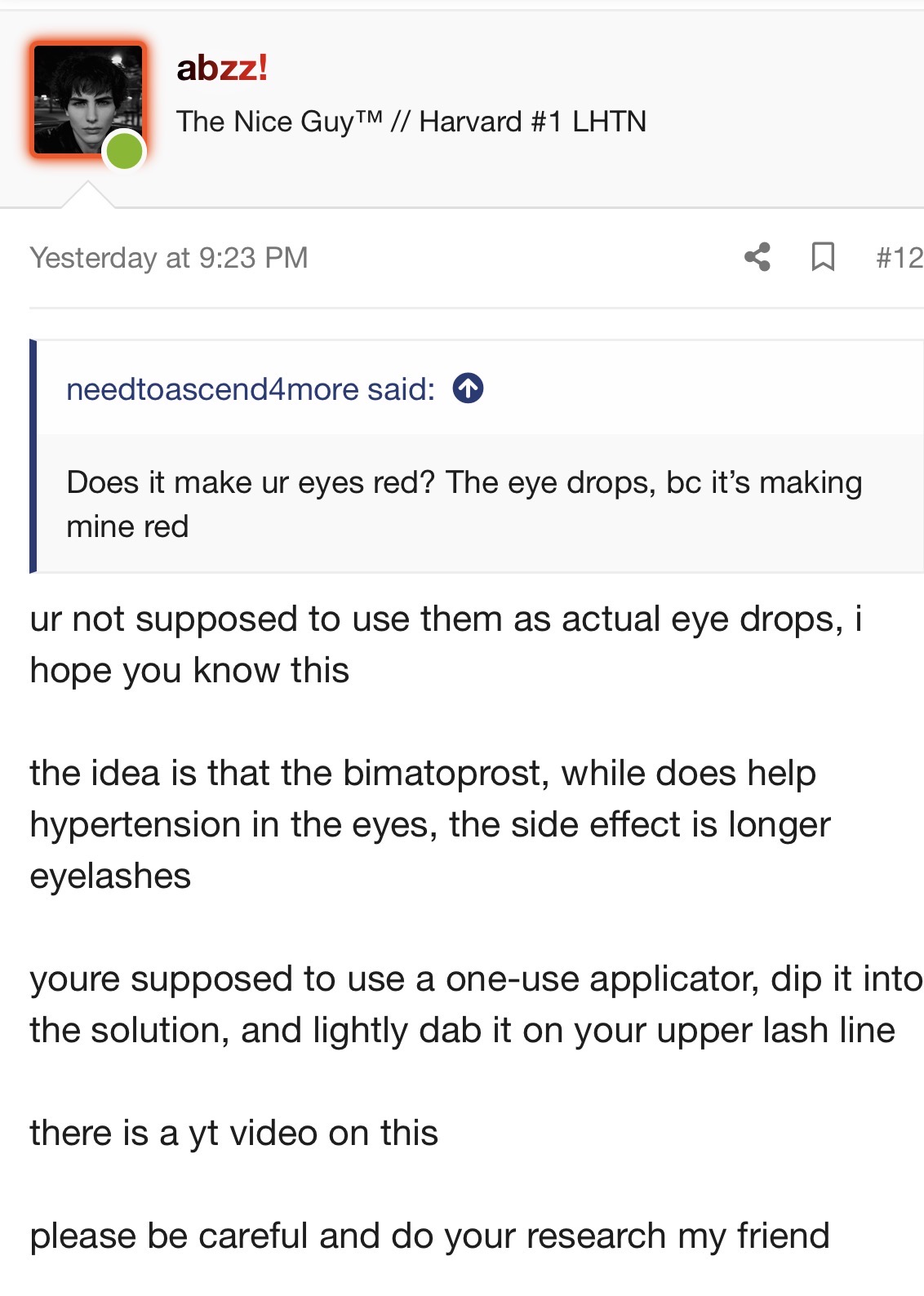Open the abzz! username profile link

point(222,68)
